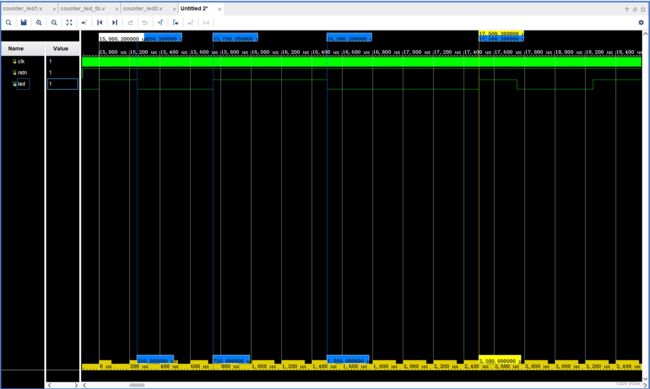This screenshot has height=389, width=650.
Task: Click the Zoom Fit icon
Action: 69,22
